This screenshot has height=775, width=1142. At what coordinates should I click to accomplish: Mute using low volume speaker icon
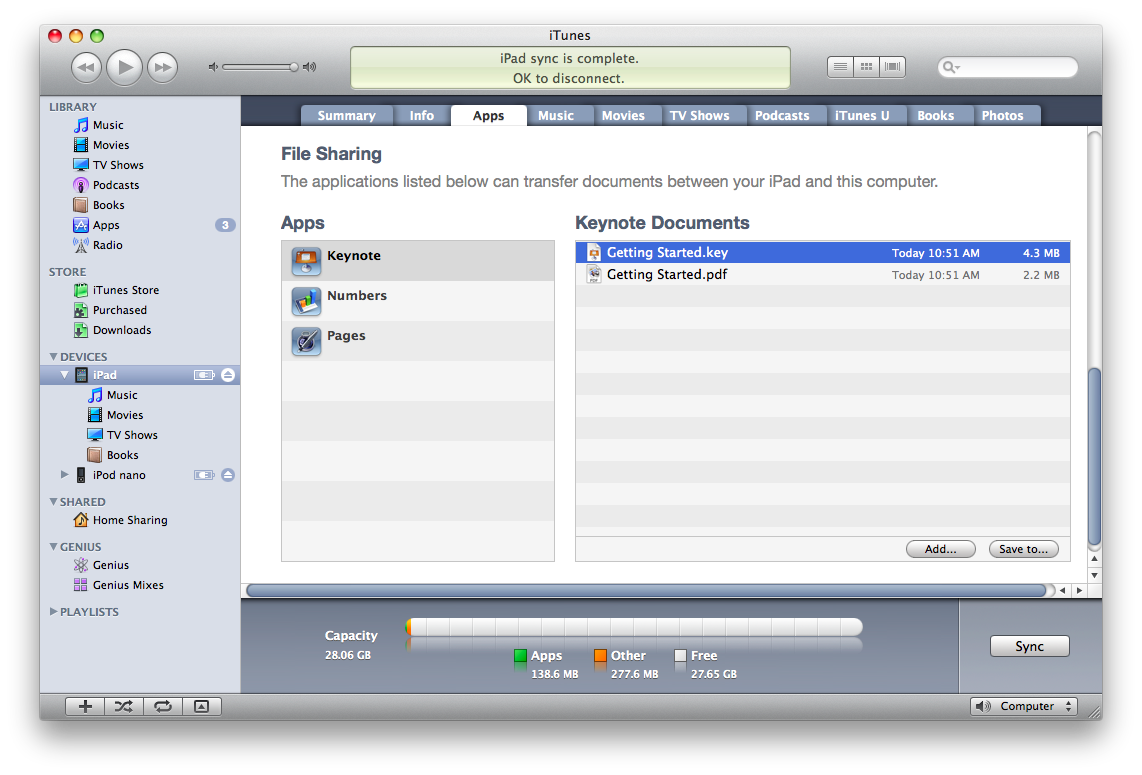click(213, 67)
